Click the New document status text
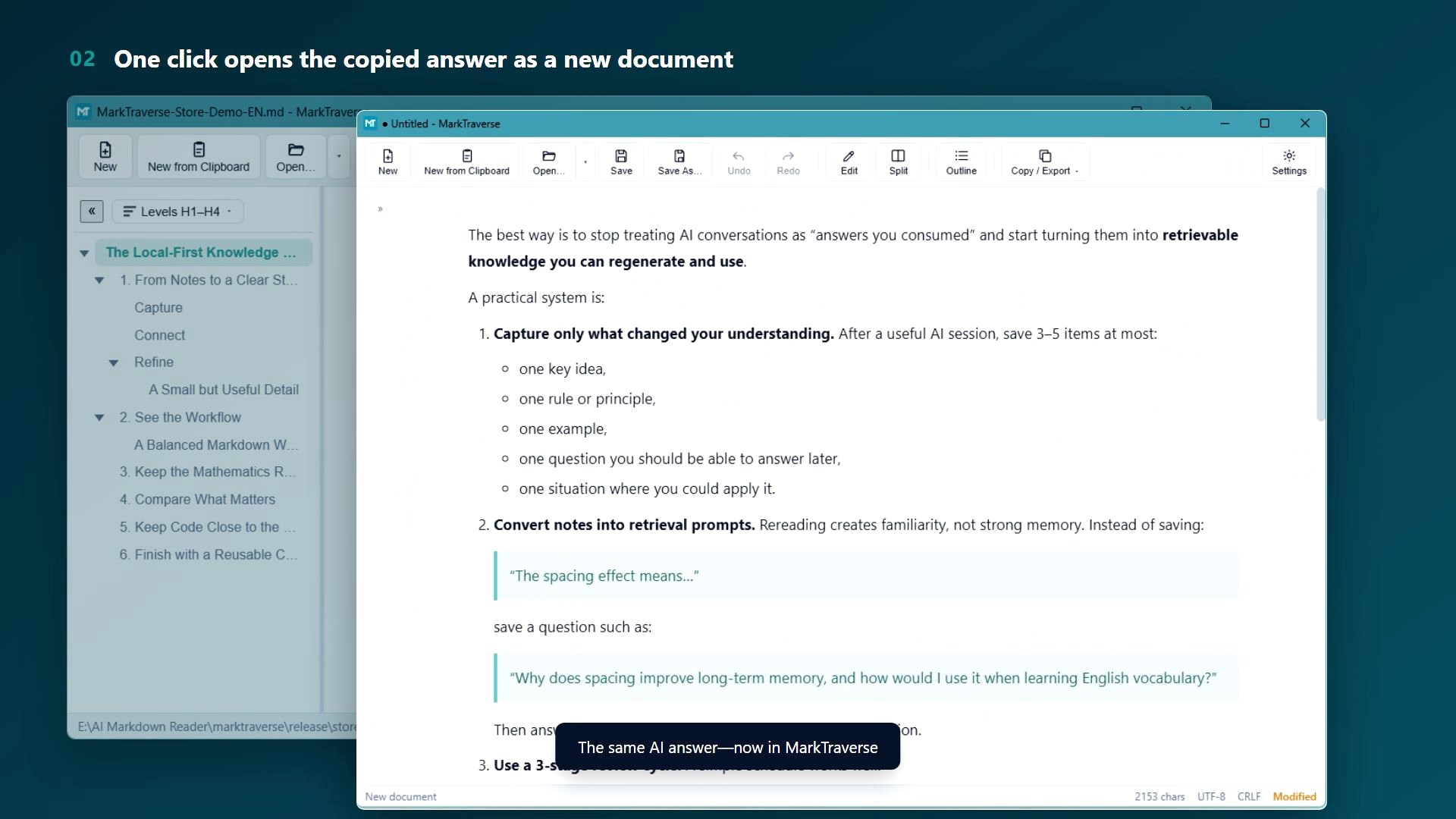The image size is (1456, 819). [x=400, y=796]
